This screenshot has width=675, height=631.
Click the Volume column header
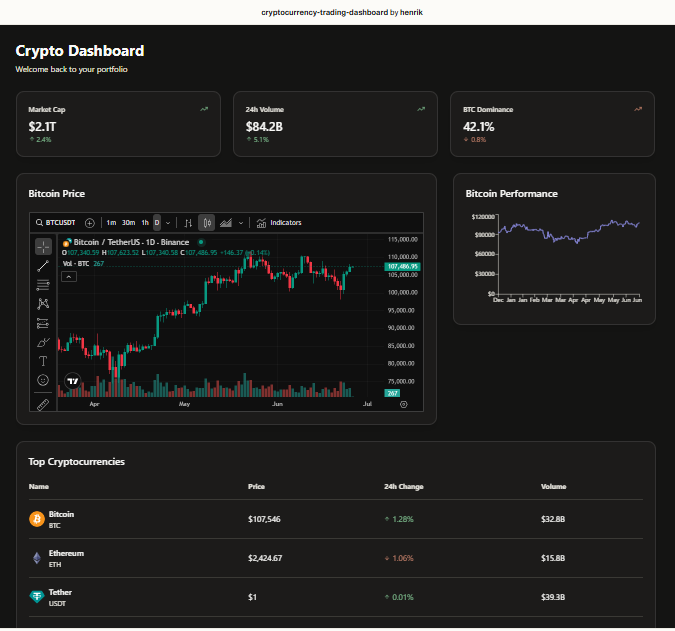tap(554, 486)
